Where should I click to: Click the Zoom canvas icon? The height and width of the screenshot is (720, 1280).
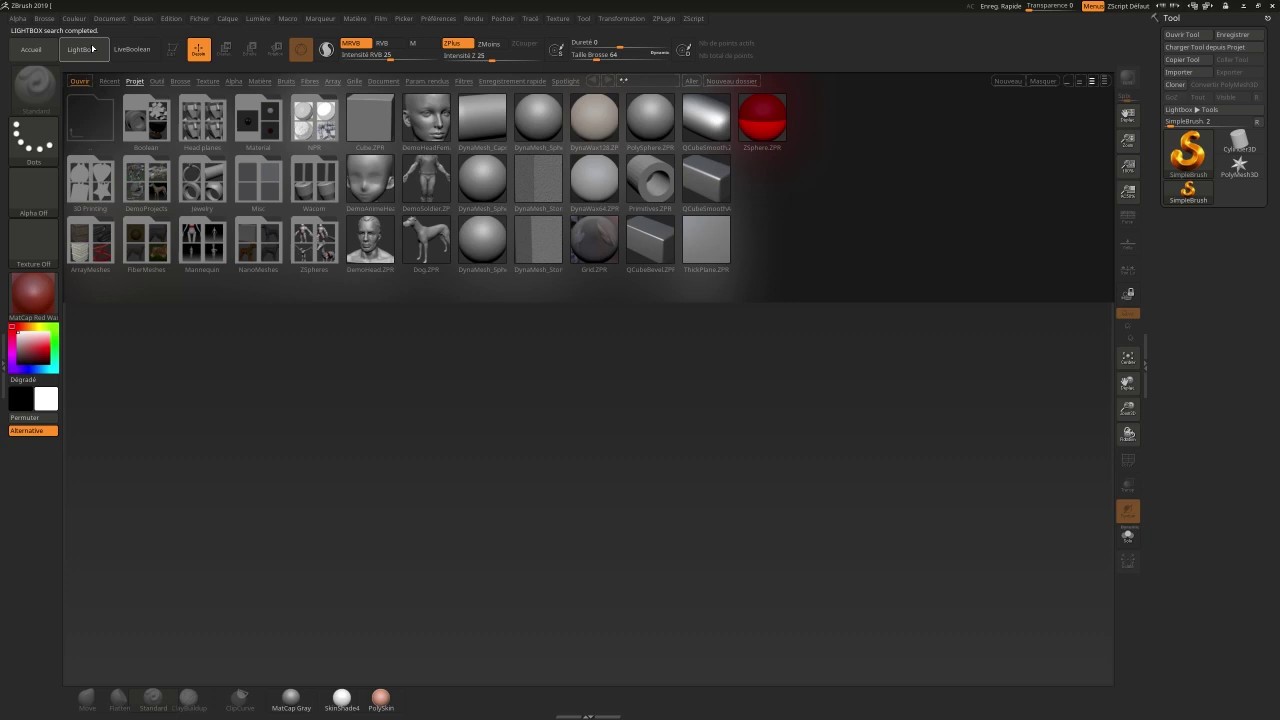pos(1128,141)
